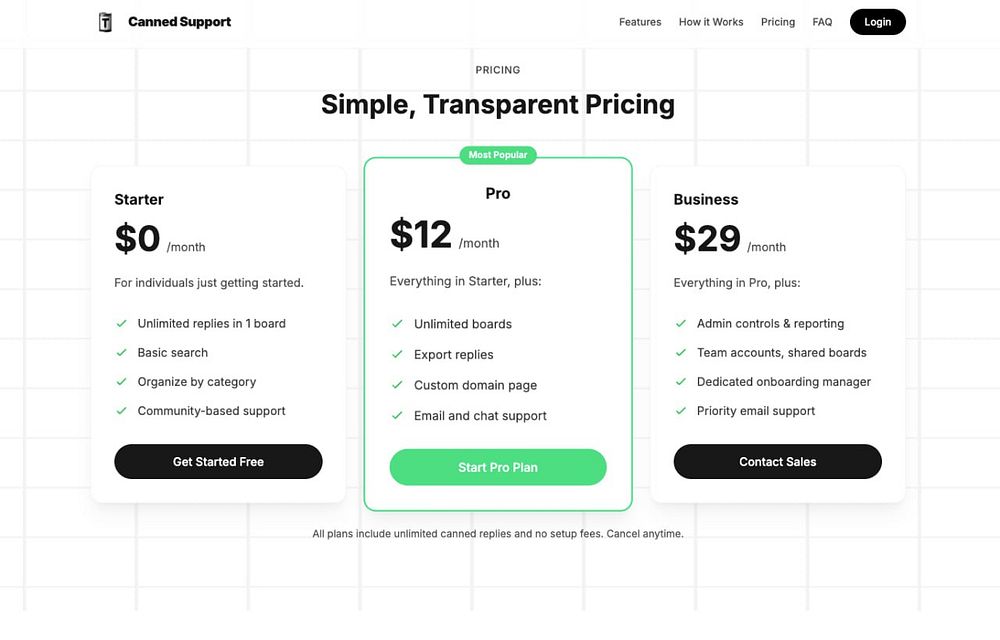Click checkmark beside Dedicated onboarding manager
Screen dimensions: 1000x640
[681, 381]
